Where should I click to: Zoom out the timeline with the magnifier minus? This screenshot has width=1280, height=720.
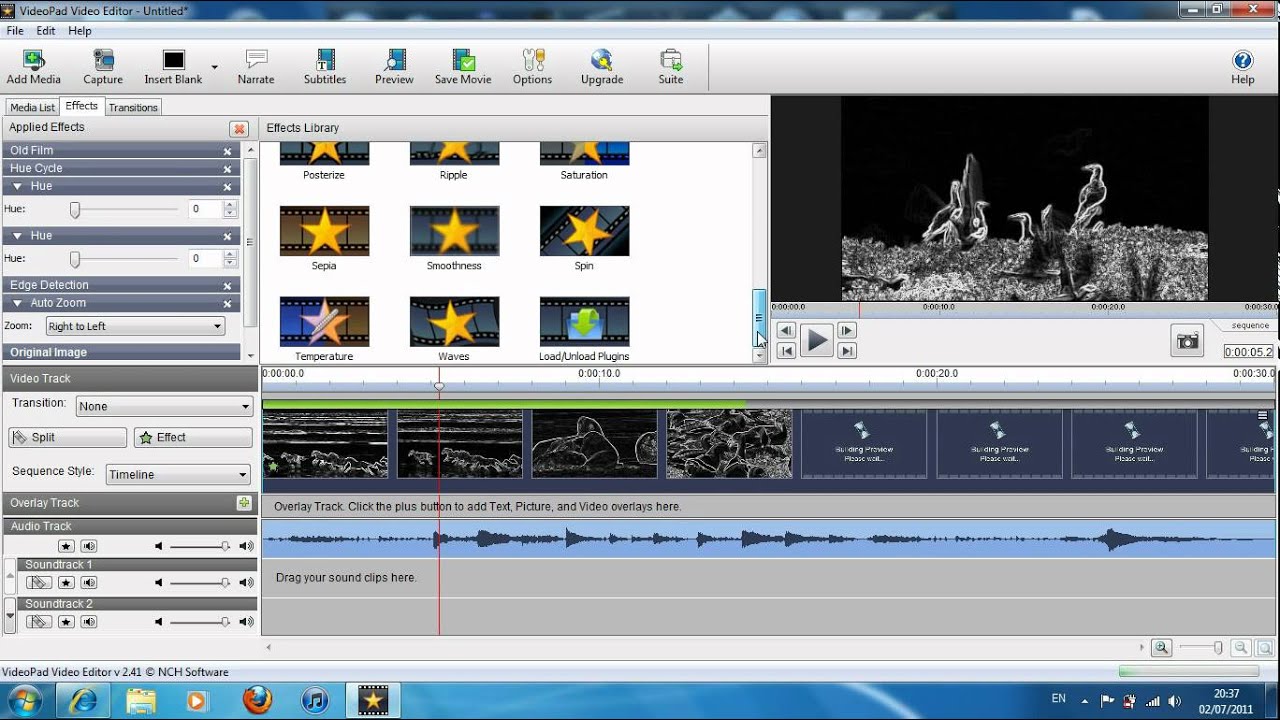[x=1240, y=648]
